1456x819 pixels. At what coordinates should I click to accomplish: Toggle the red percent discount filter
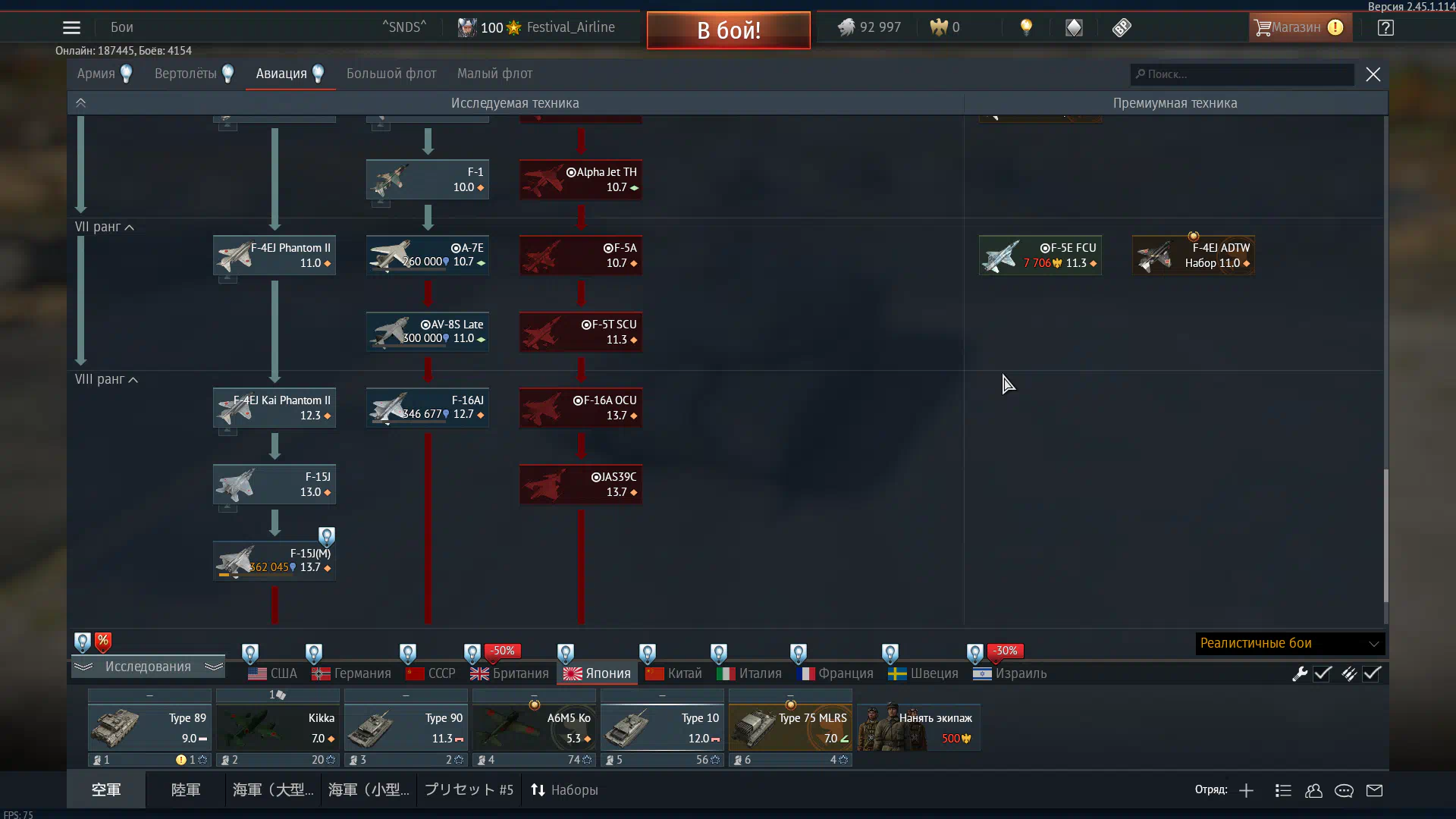coord(103,642)
